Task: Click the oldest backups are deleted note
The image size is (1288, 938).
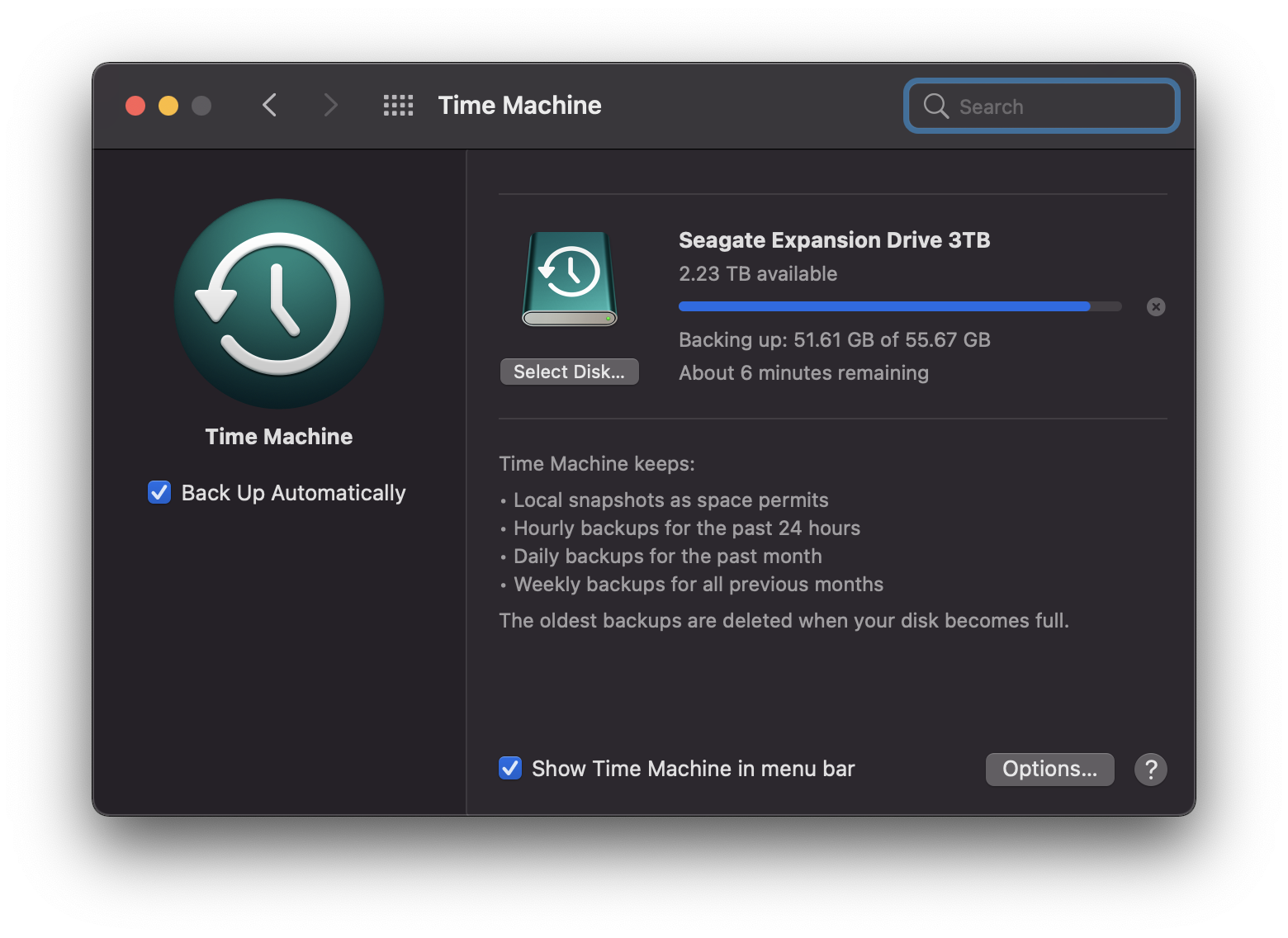Action: 784,621
